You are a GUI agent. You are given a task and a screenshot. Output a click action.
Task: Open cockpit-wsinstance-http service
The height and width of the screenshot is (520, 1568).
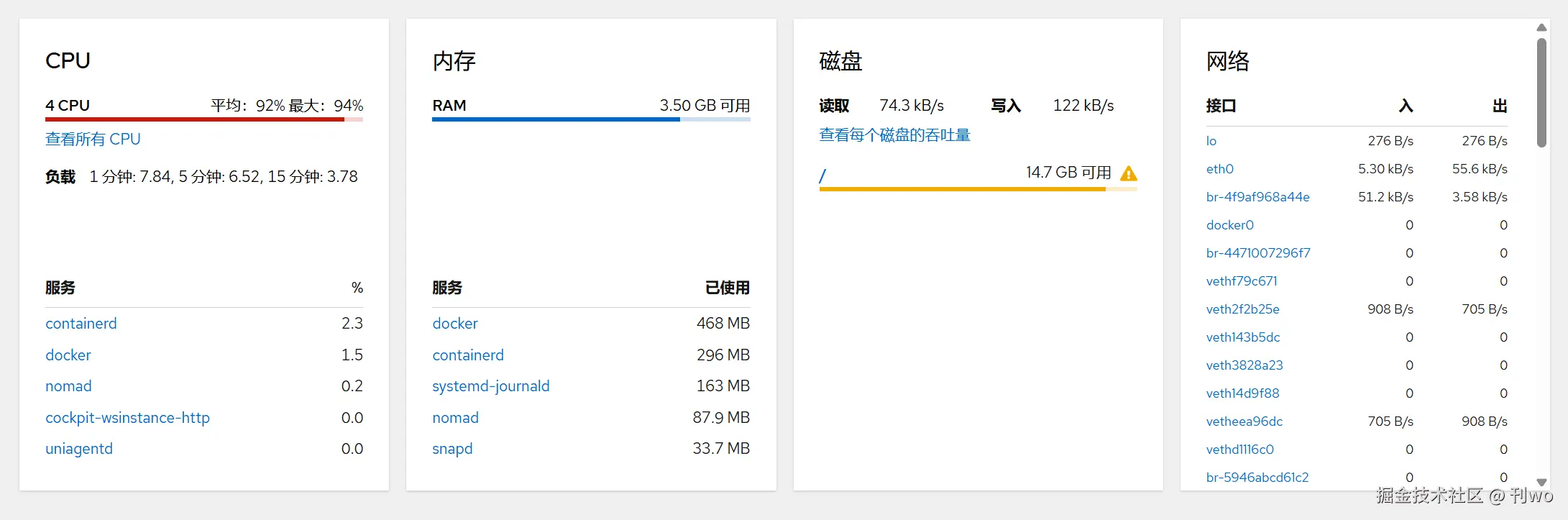pyautogui.click(x=127, y=418)
